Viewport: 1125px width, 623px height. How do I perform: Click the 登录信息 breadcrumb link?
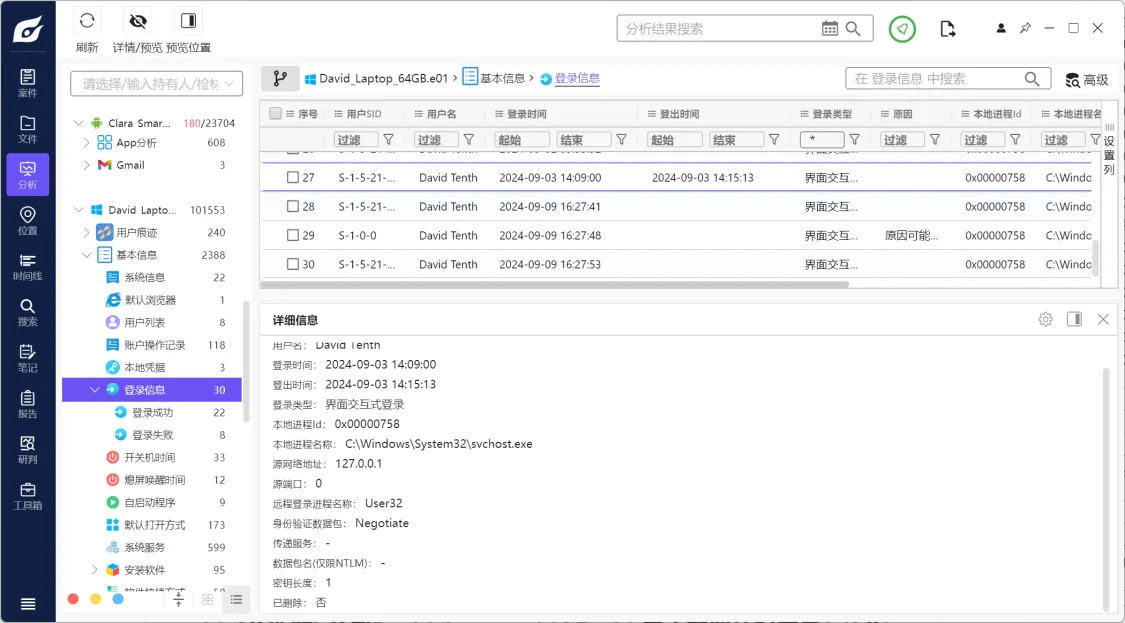coord(577,78)
